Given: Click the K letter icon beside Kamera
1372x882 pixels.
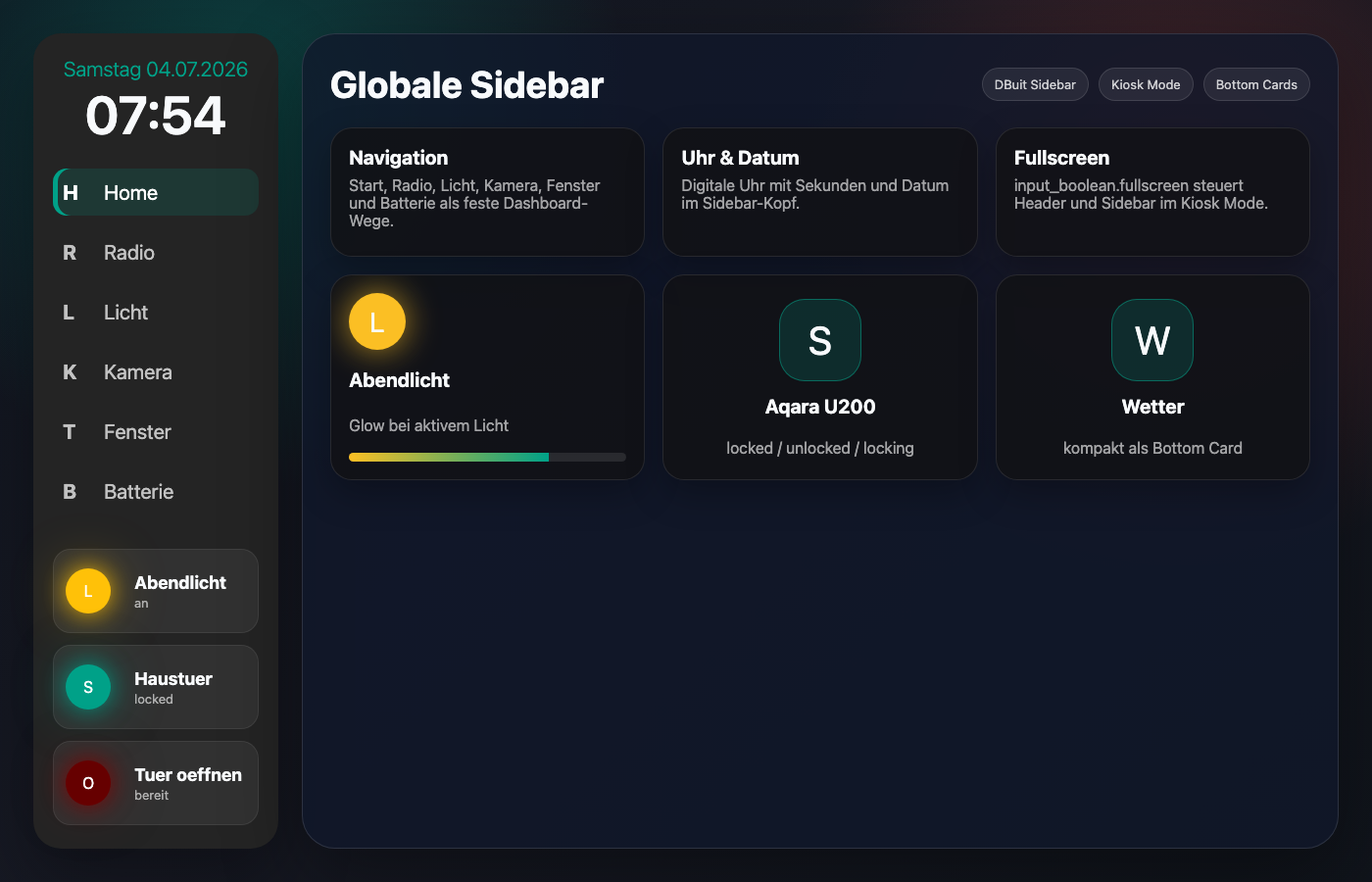Looking at the screenshot, I should click(x=70, y=372).
